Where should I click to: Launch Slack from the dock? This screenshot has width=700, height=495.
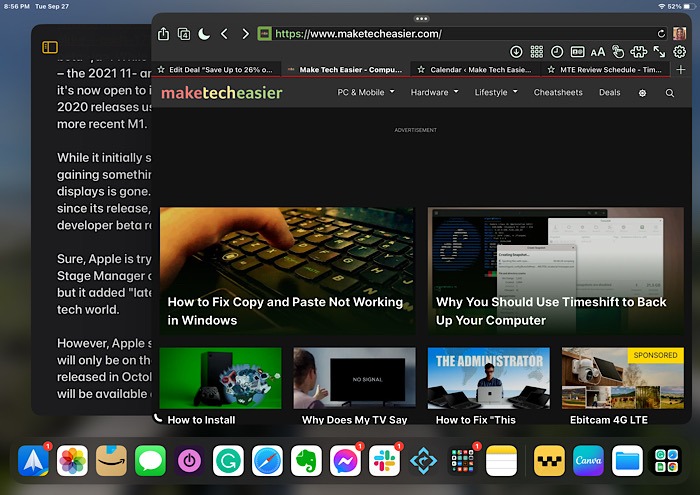[x=384, y=461]
